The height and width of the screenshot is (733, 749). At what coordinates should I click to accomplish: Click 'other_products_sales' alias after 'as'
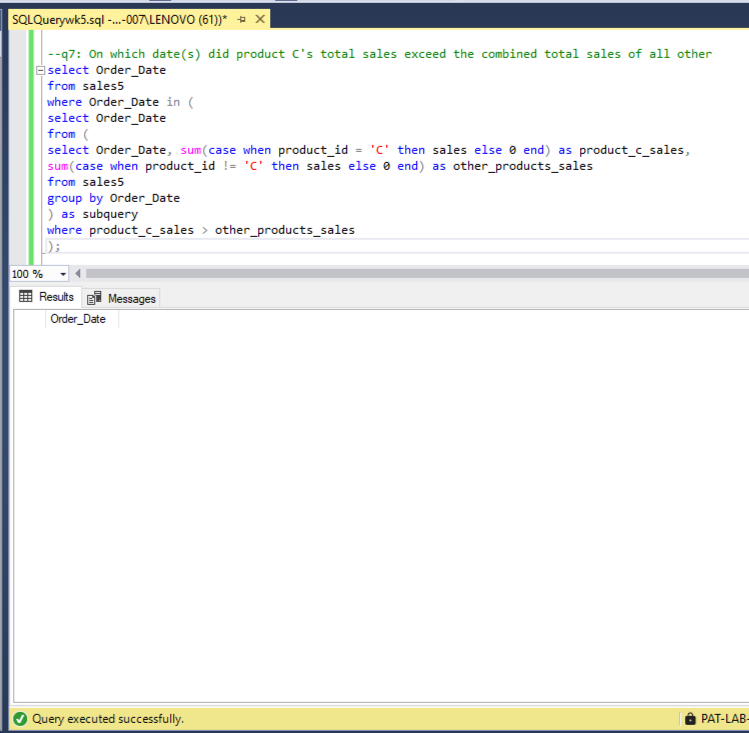click(x=523, y=166)
